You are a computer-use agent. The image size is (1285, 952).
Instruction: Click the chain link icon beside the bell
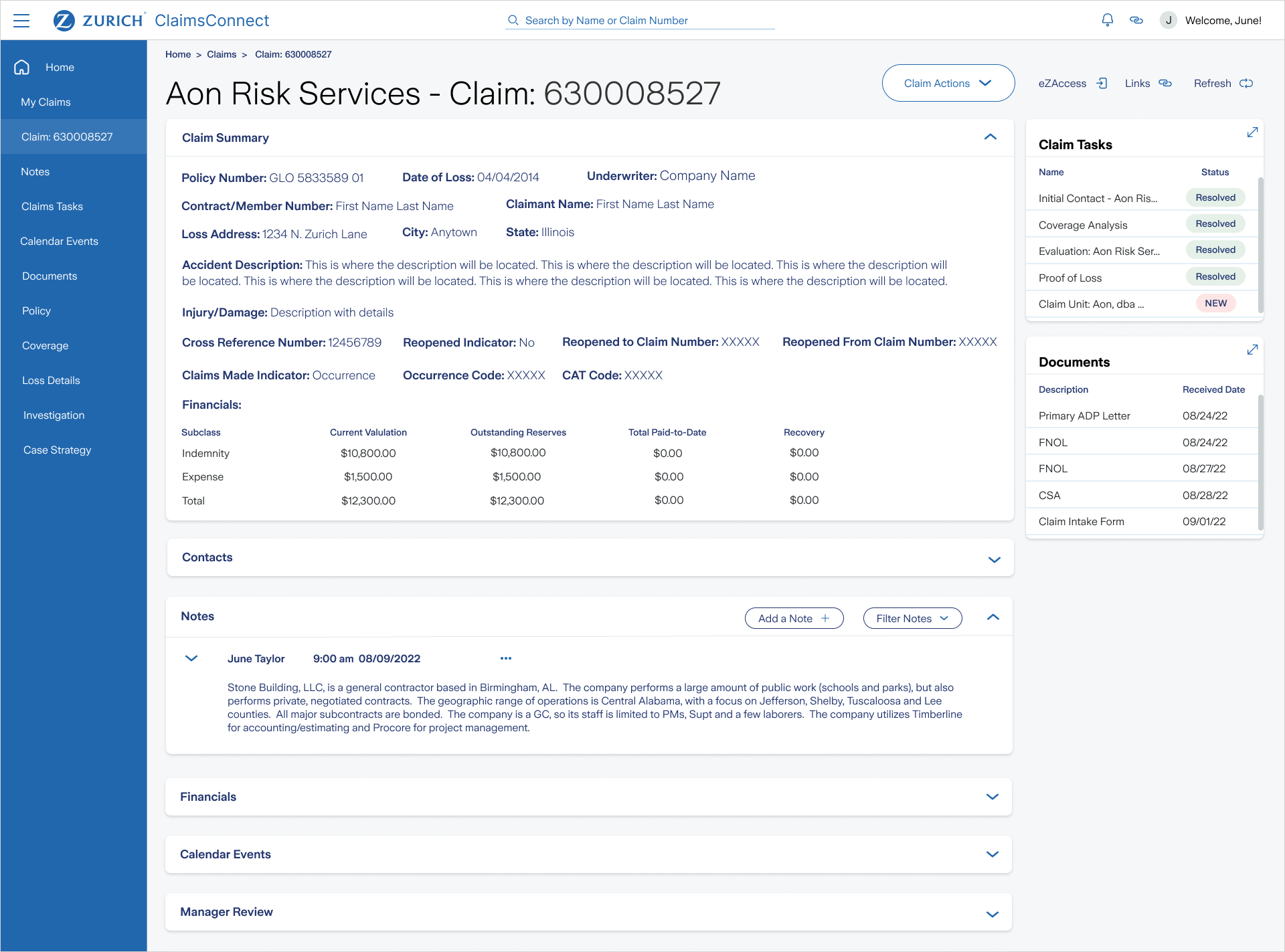(x=1136, y=20)
